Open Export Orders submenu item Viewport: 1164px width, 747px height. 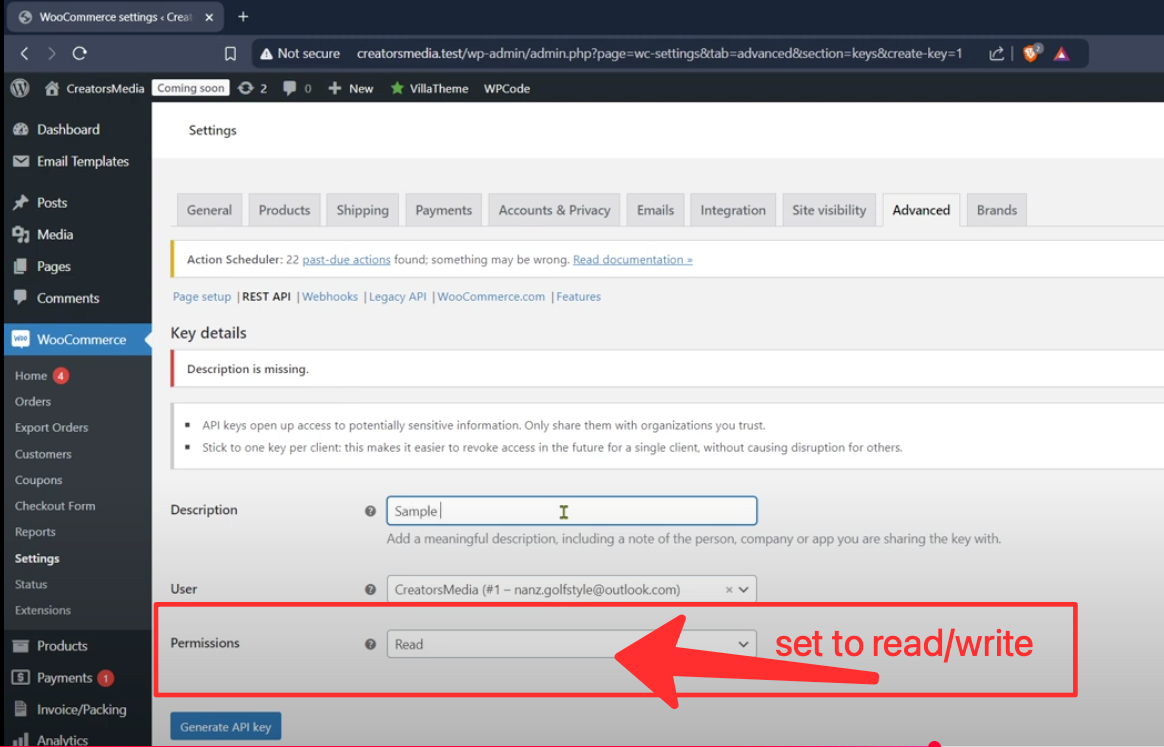[51, 428]
